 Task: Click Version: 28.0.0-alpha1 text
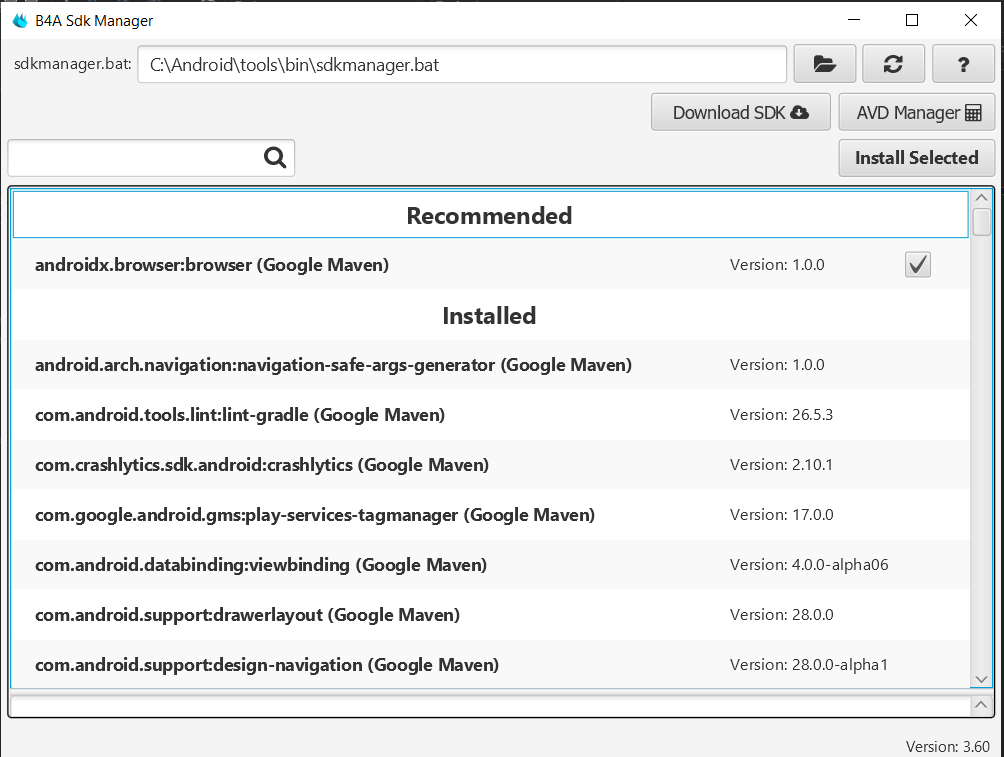click(809, 664)
